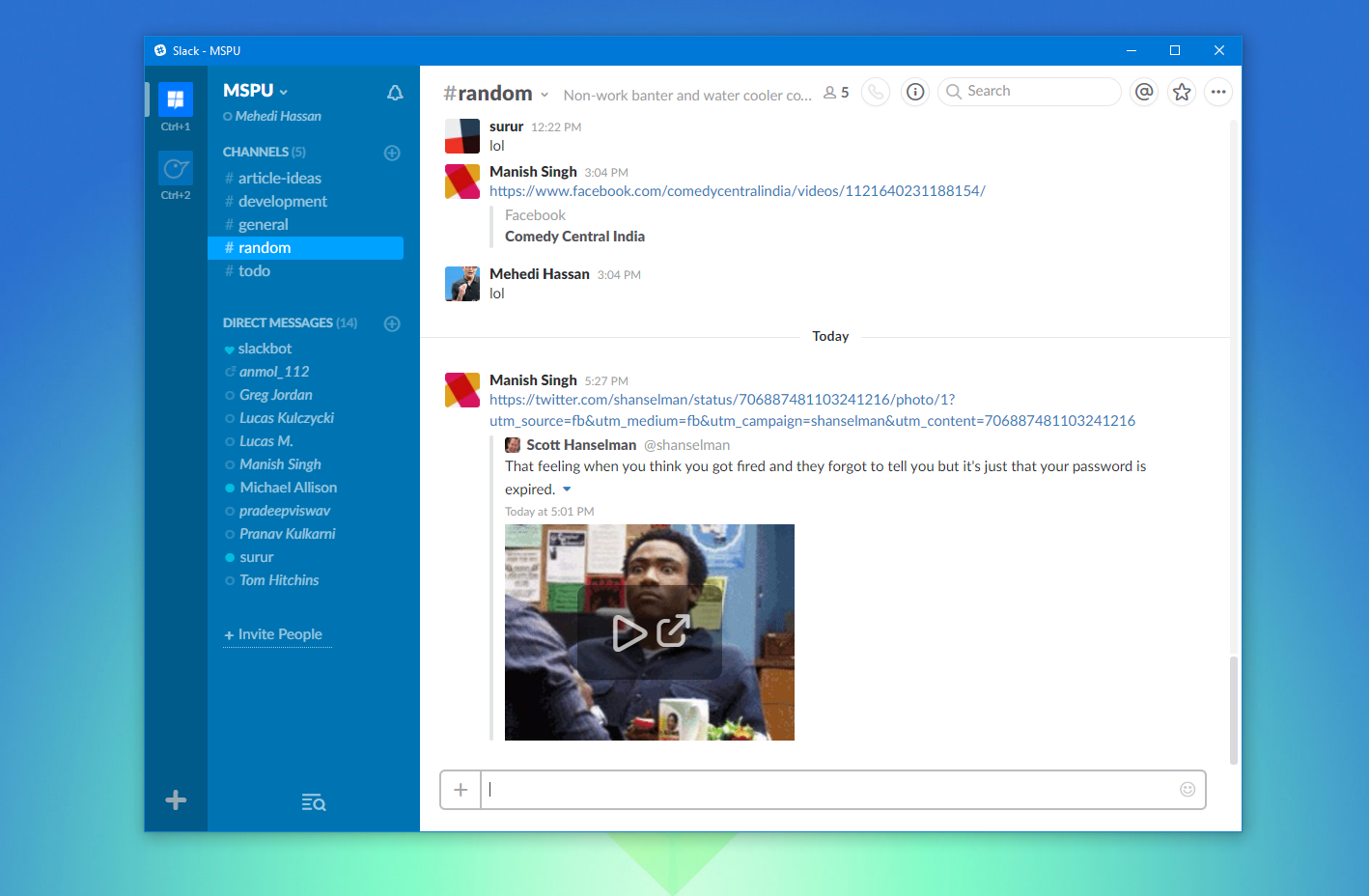Click Manish Singh's avatar at 5:27 PM
Screen dimensions: 1369x896
pos(462,390)
